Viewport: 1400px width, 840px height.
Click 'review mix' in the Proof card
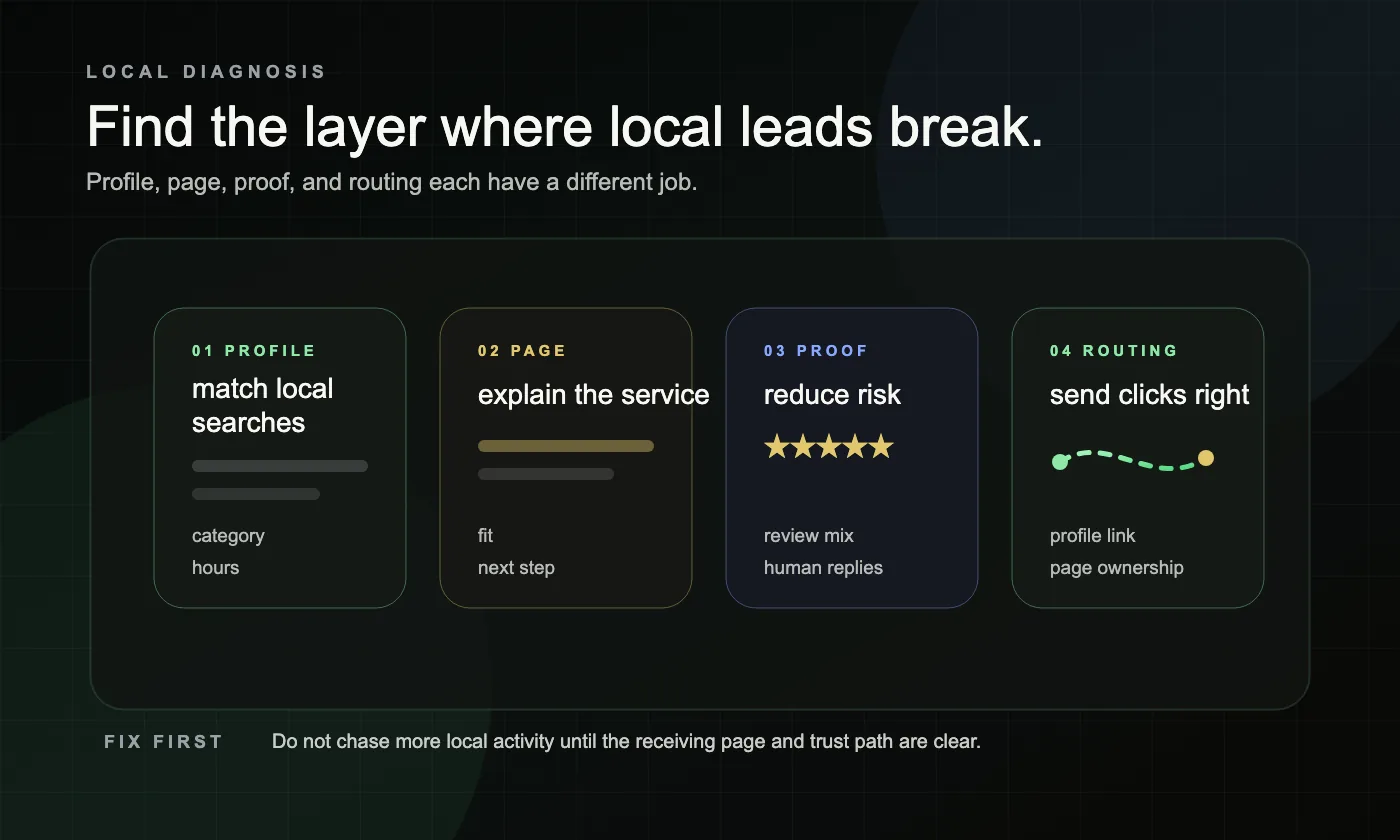click(x=809, y=536)
